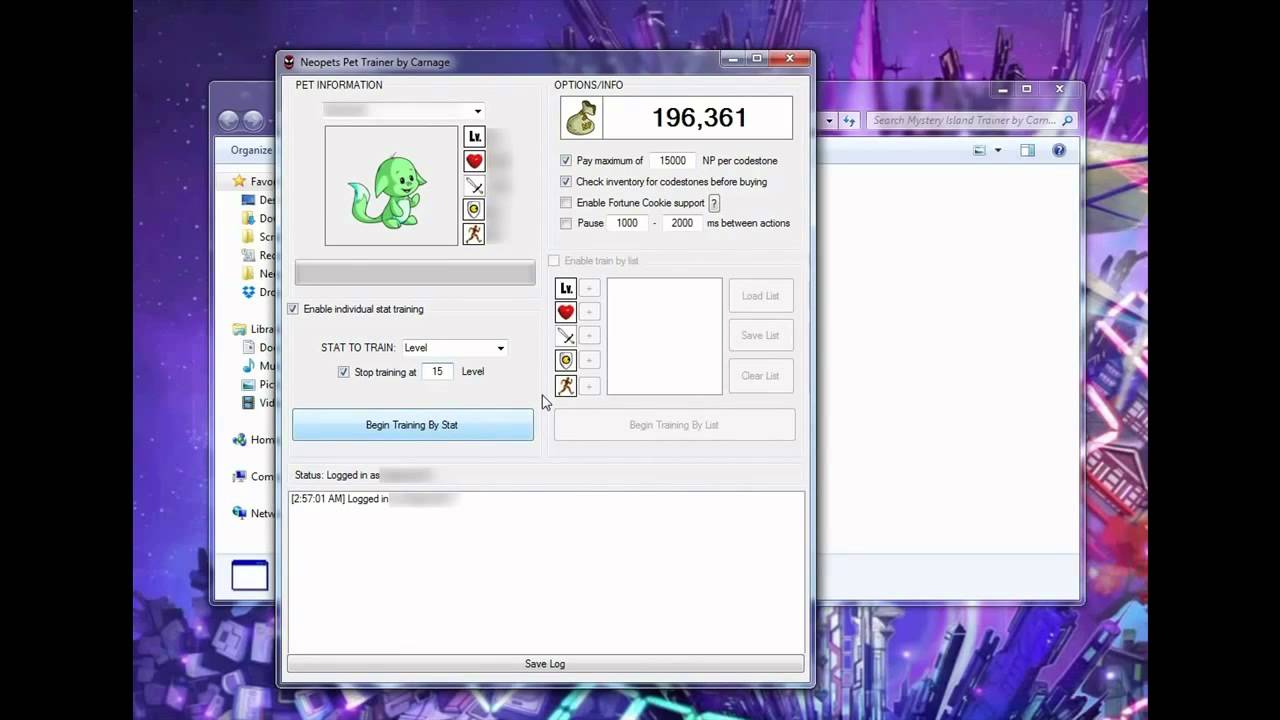This screenshot has height=720, width=1280.
Task: Click the pause minimum 1000 ms field
Action: [x=627, y=223]
